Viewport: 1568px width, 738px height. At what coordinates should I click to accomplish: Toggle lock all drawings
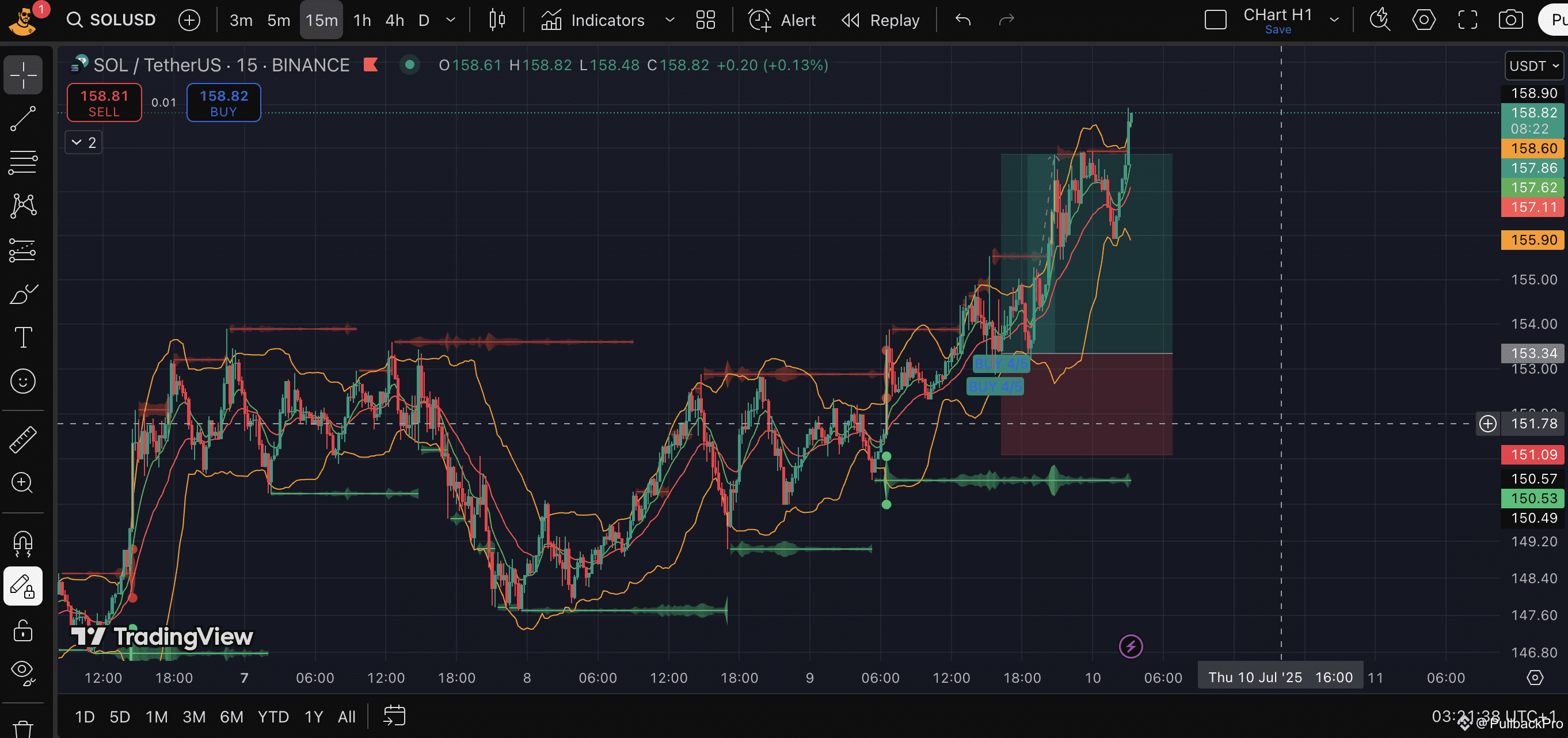click(x=23, y=630)
